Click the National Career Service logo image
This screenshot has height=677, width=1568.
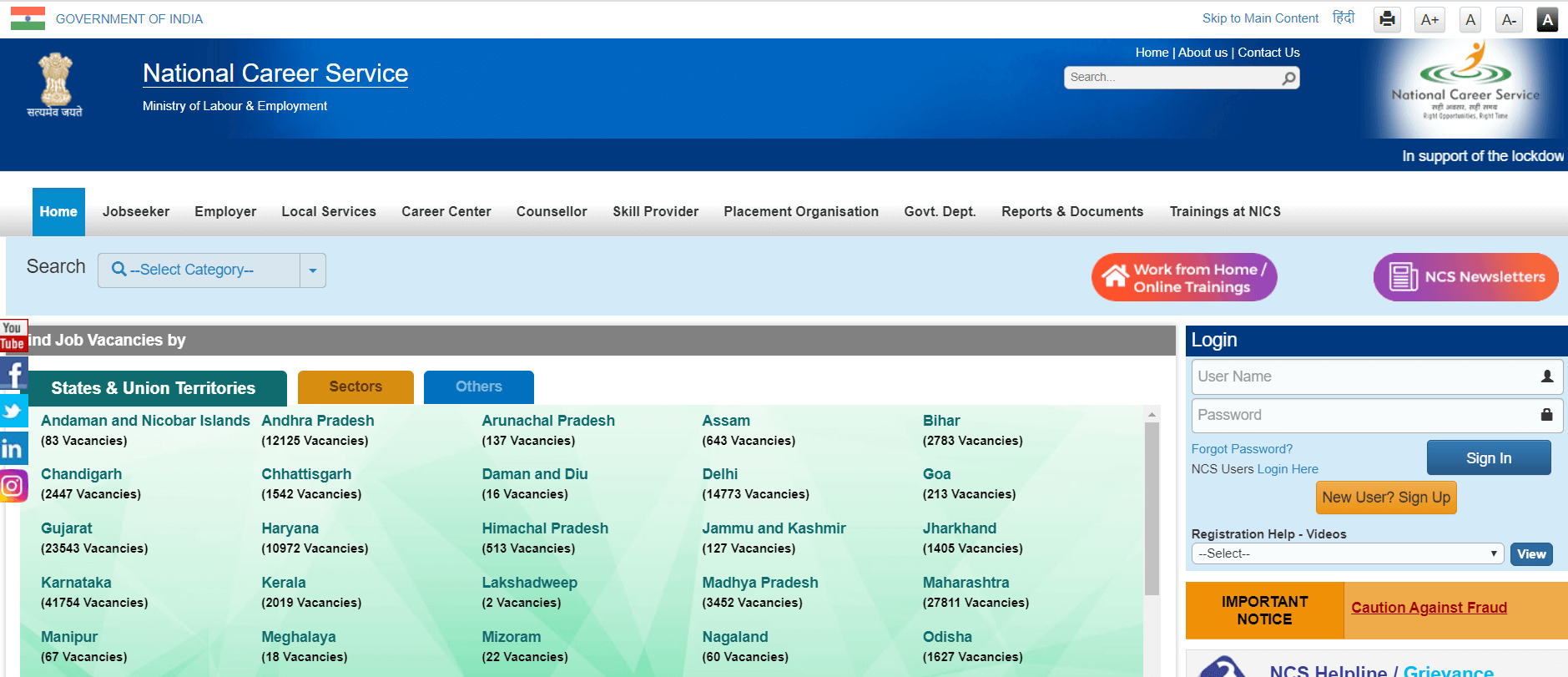click(1465, 88)
